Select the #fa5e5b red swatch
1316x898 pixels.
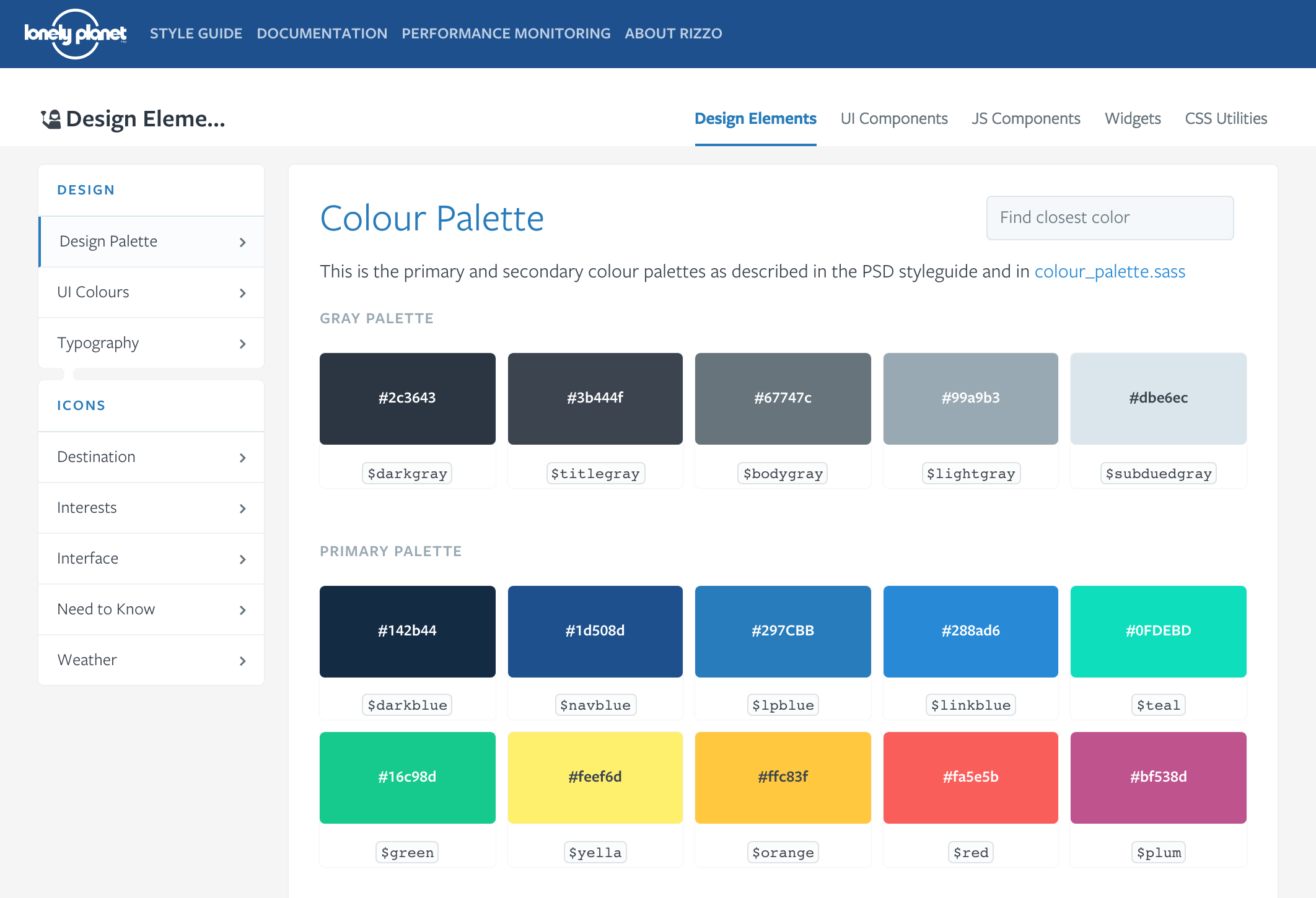[x=970, y=777]
